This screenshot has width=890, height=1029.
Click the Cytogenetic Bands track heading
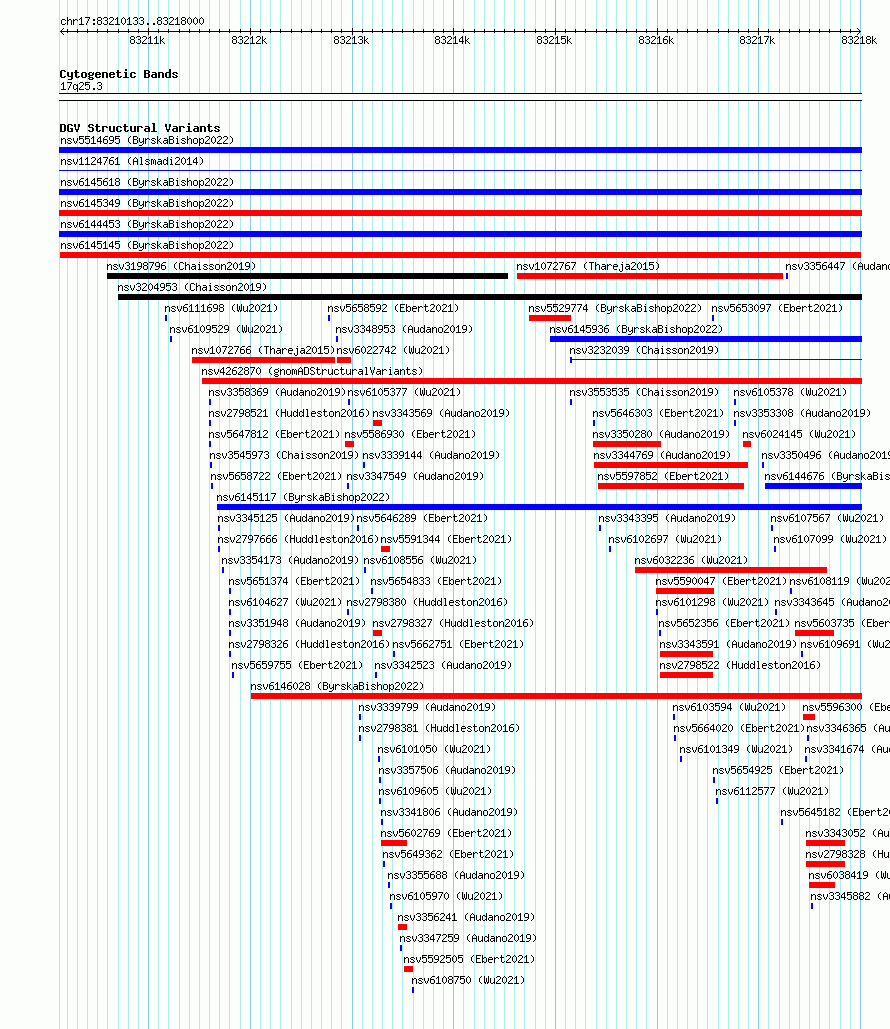point(119,74)
